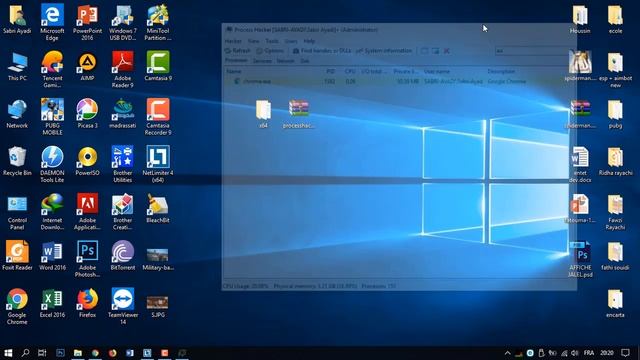This screenshot has width=640, height=360.
Task: Select the fathi souidi folder
Action: (x=615, y=256)
